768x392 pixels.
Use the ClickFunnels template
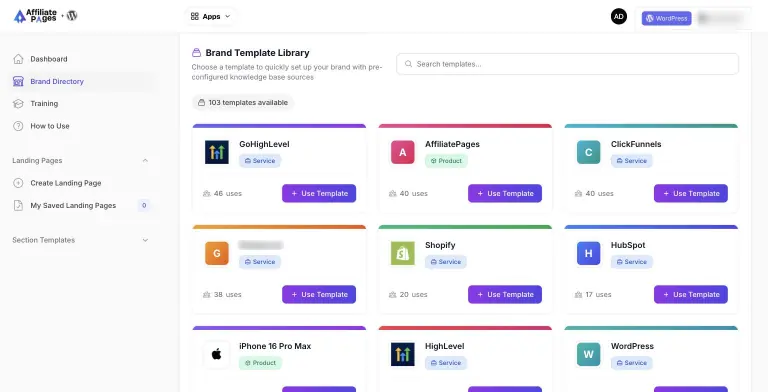pyautogui.click(x=691, y=193)
